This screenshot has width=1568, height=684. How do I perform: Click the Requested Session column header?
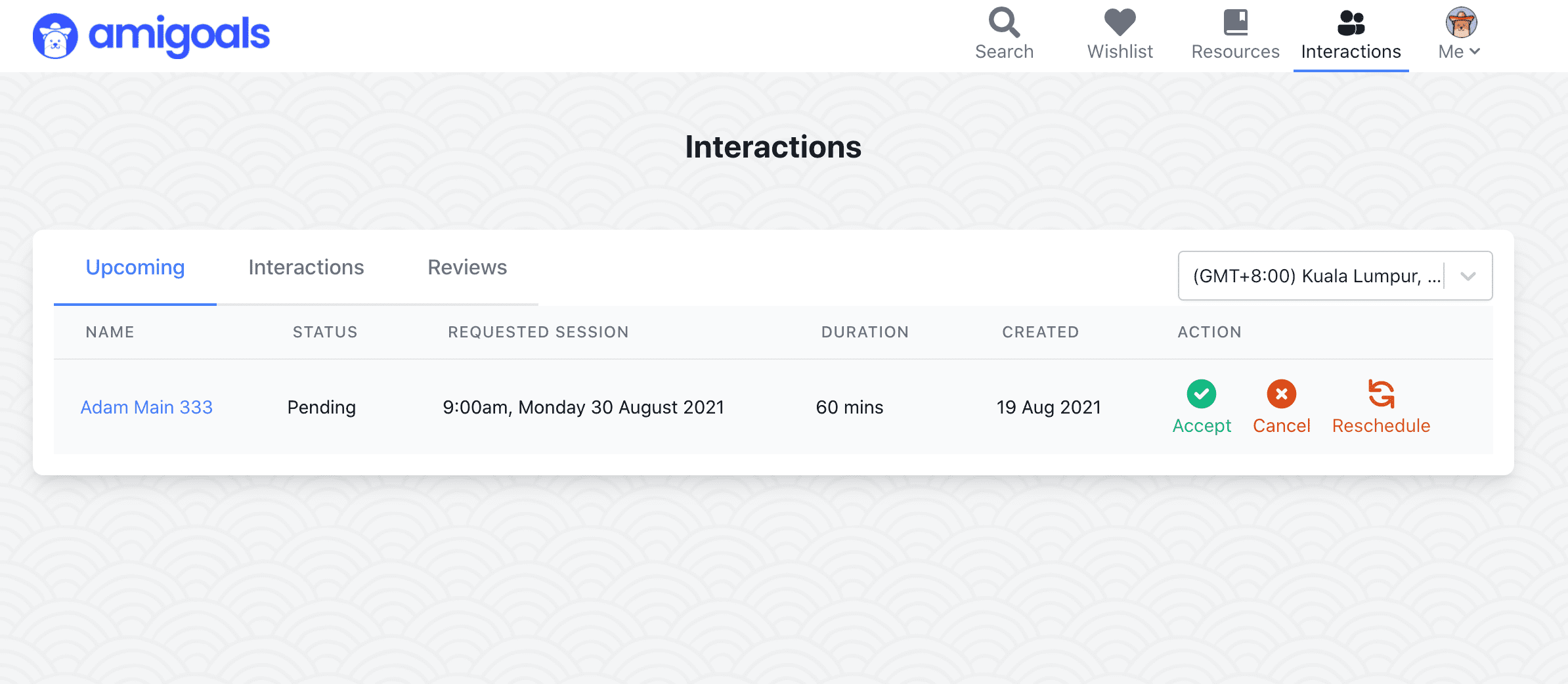538,332
